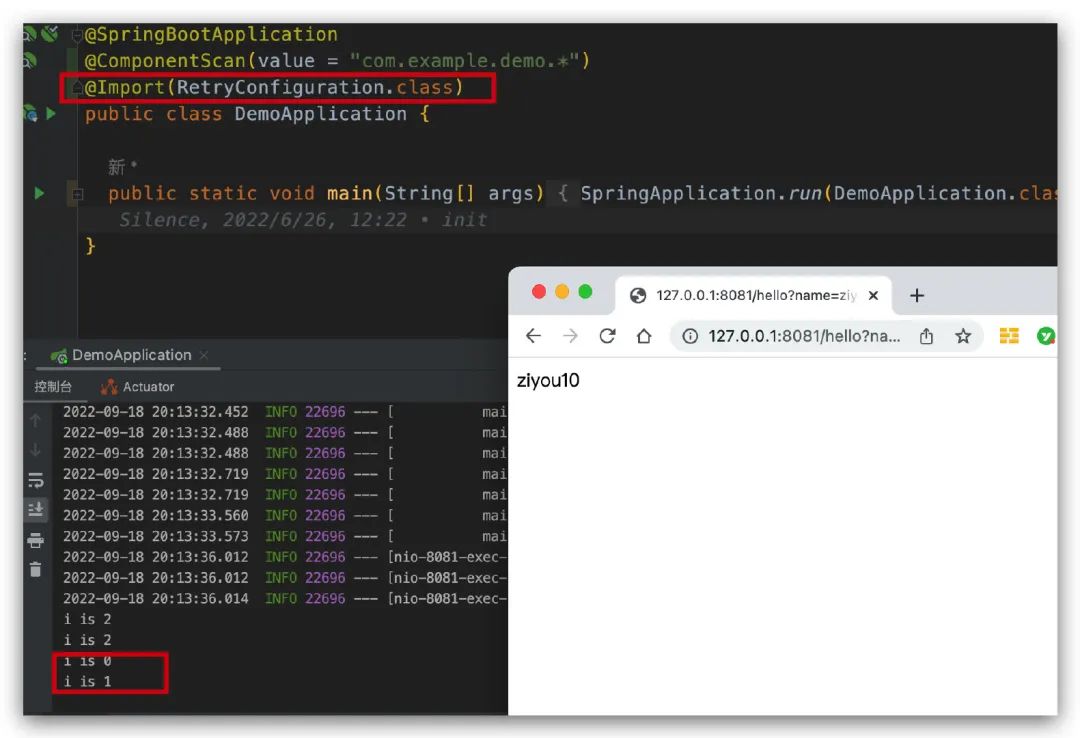1080x738 pixels.
Task: Go forward in the browser
Action: click(x=570, y=336)
